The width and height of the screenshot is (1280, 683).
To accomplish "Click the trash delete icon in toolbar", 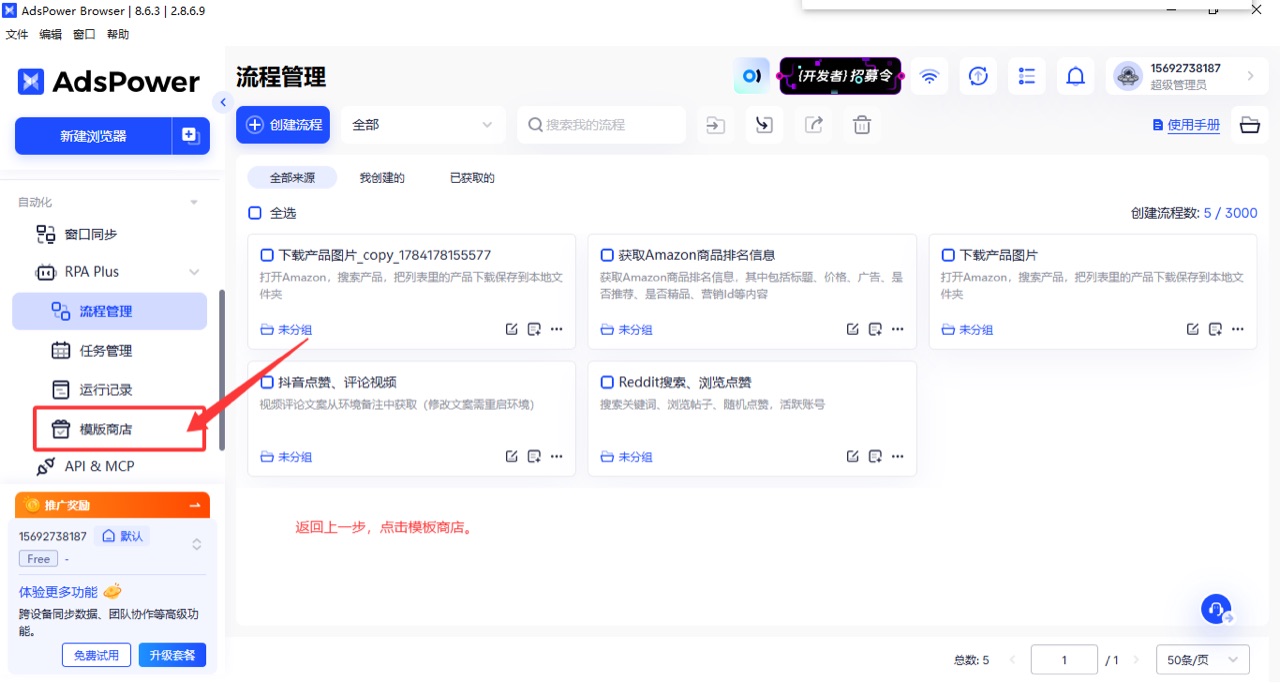I will point(862,125).
